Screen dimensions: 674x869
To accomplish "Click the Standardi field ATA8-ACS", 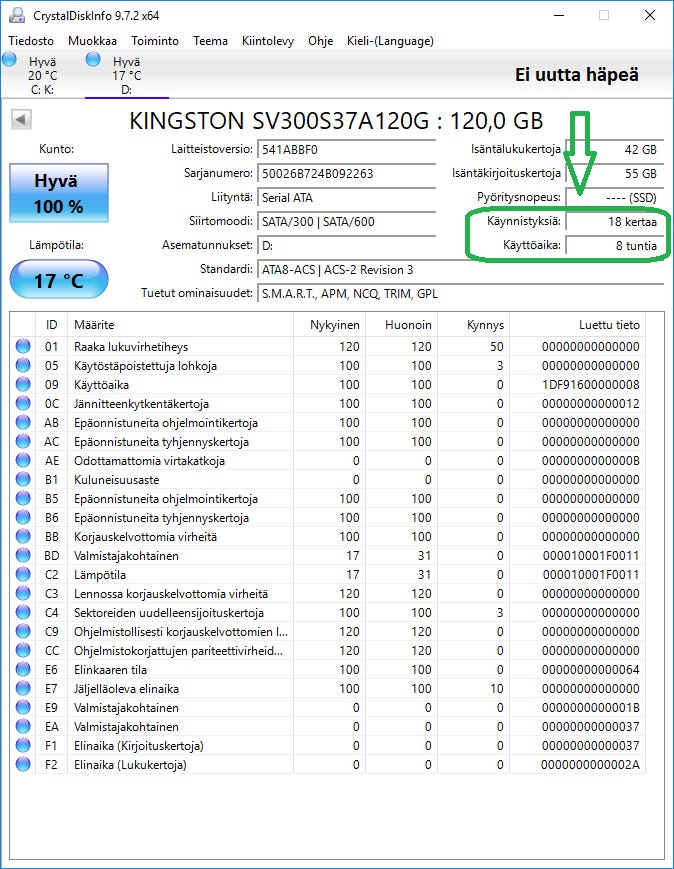I will (x=460, y=270).
